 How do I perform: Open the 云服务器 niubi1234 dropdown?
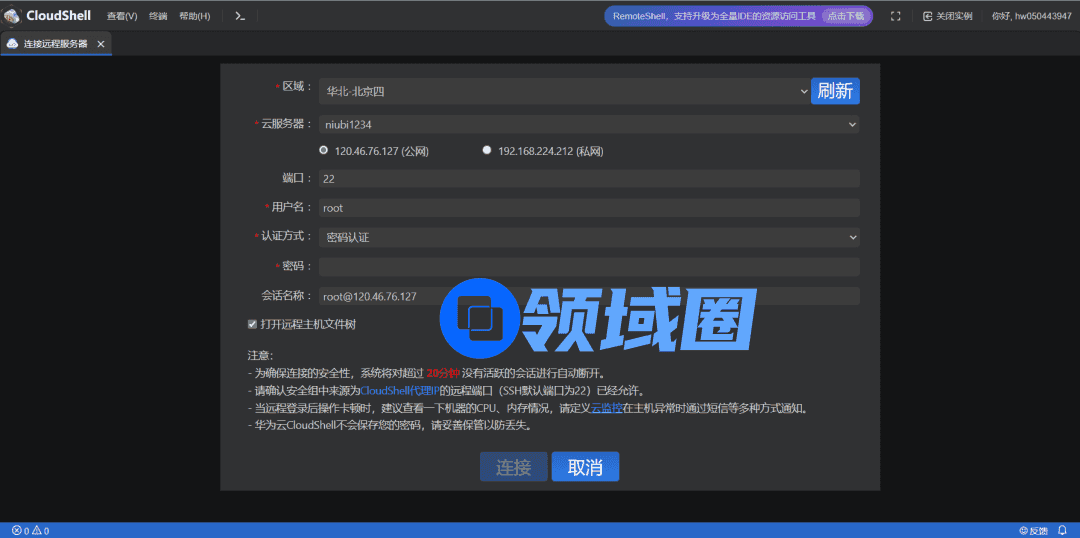click(589, 124)
